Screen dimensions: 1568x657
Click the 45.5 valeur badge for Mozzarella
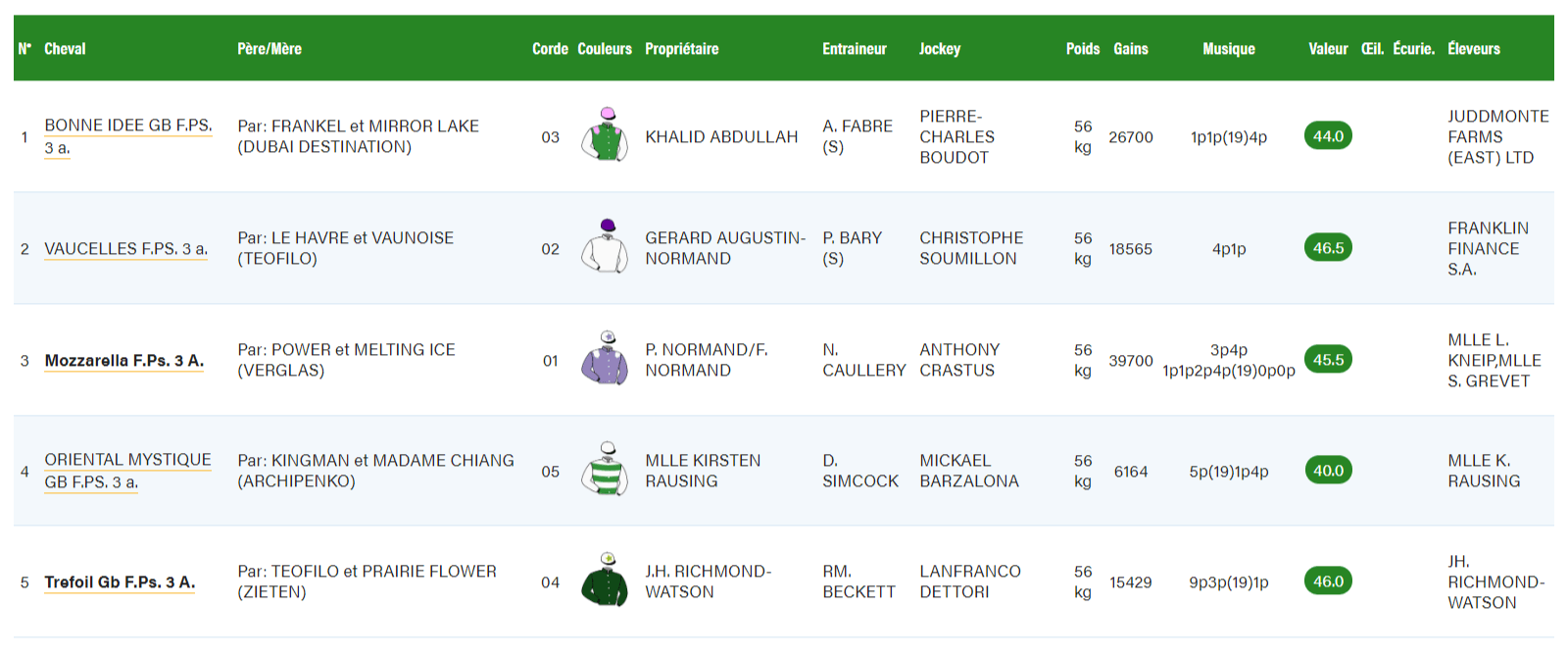[x=1328, y=360]
